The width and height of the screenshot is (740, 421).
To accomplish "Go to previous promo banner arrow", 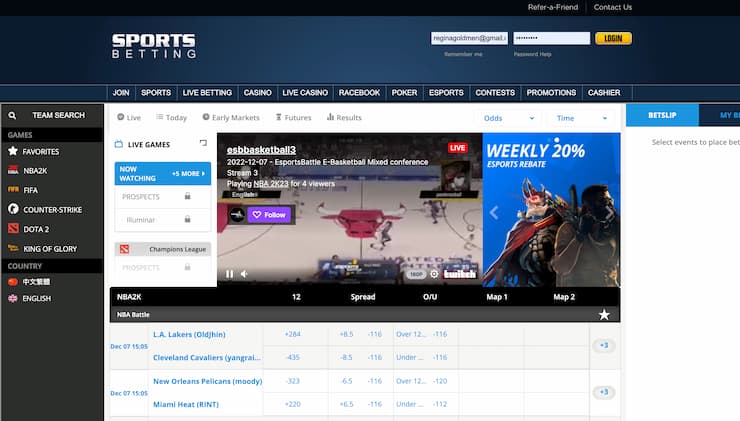I will pos(494,212).
